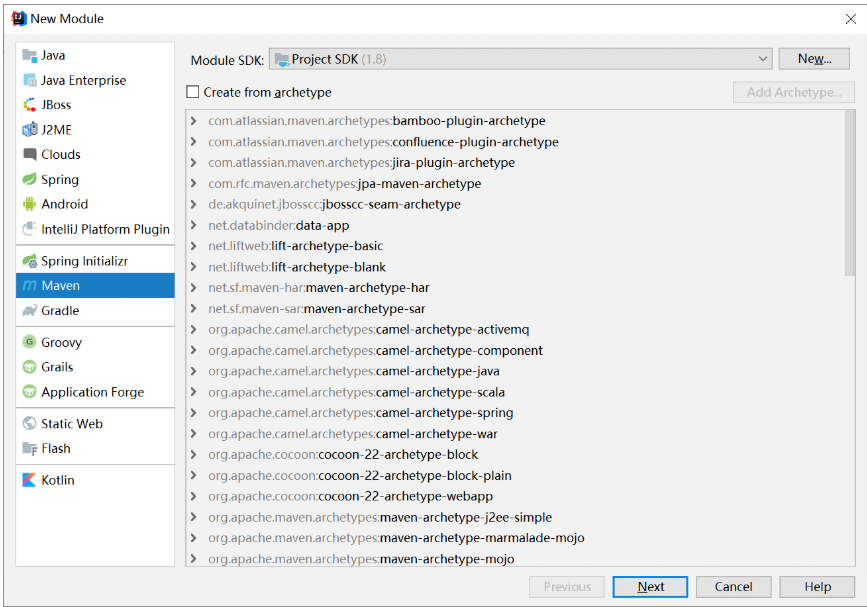Image resolution: width=867 pixels, height=607 pixels.
Task: Select maven-archetype-j2ee-simple row
Action: (515, 517)
